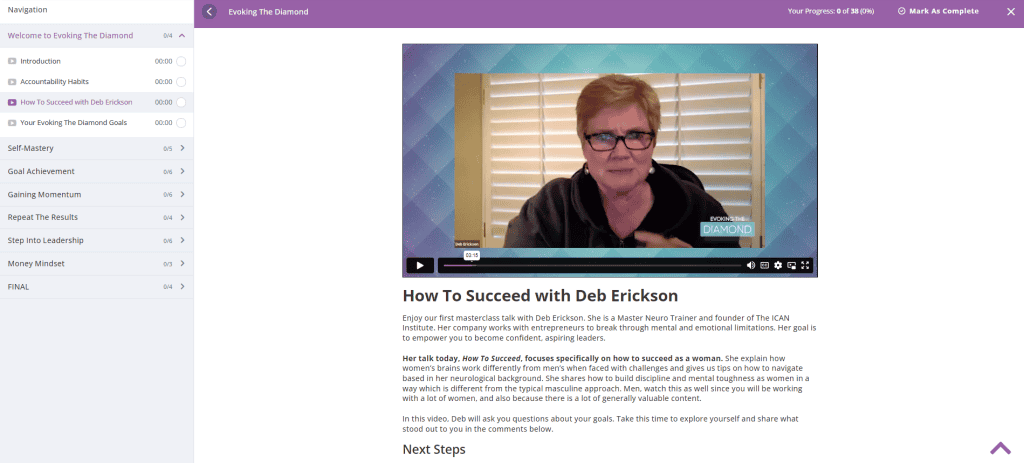Seek along the video progress bar
This screenshot has height=463, width=1024.
(590, 265)
